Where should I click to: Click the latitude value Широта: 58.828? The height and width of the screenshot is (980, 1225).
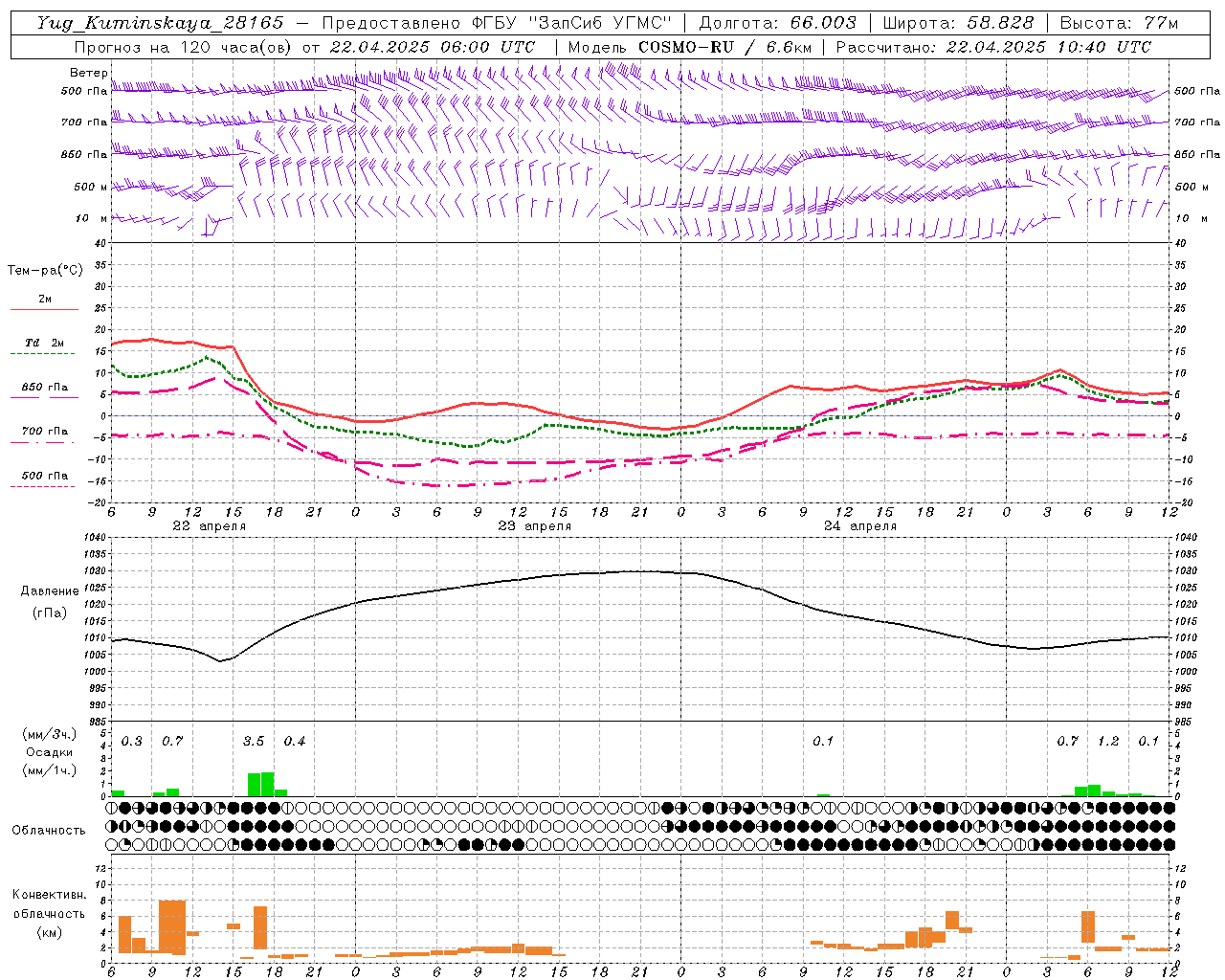click(x=958, y=23)
